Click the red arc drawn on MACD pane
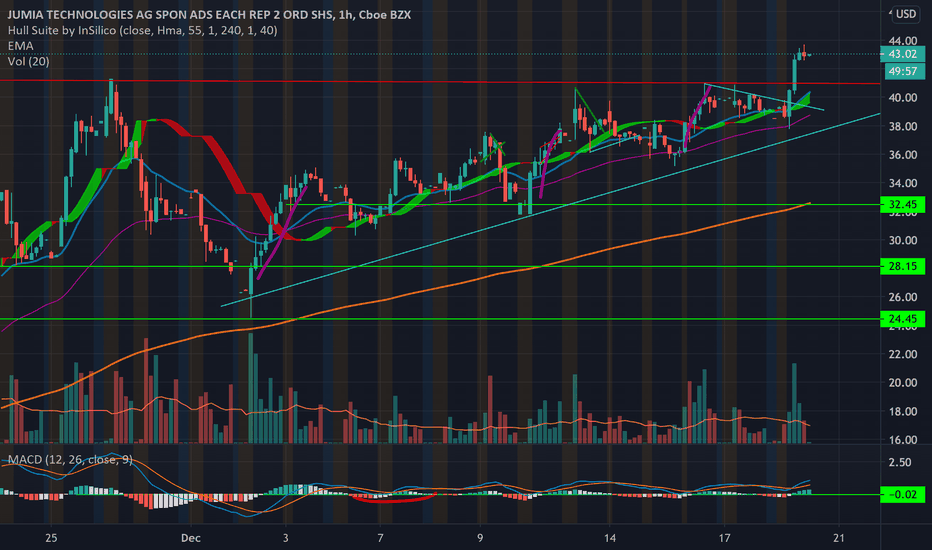This screenshot has height=550, width=932. (394, 499)
